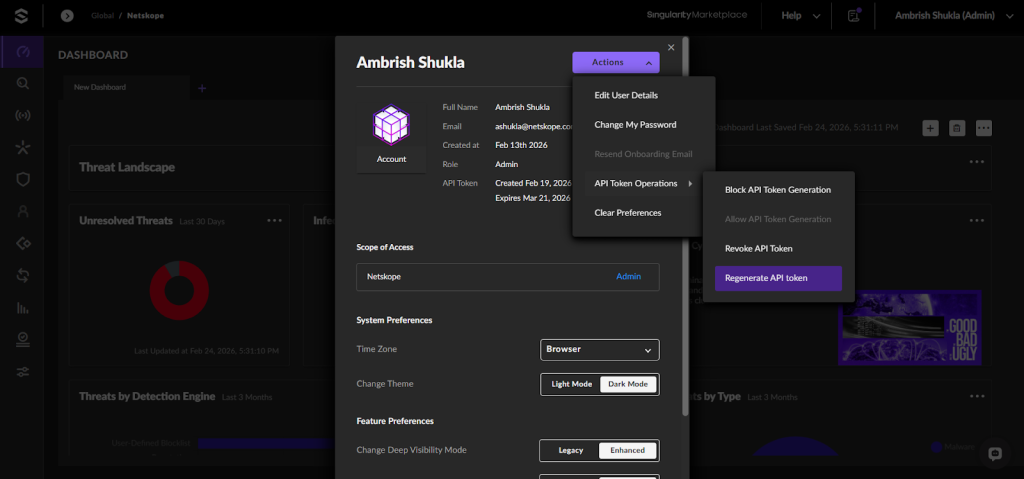The width and height of the screenshot is (1024, 479).
Task: Open the user person icon in sidebar
Action: [23, 212]
